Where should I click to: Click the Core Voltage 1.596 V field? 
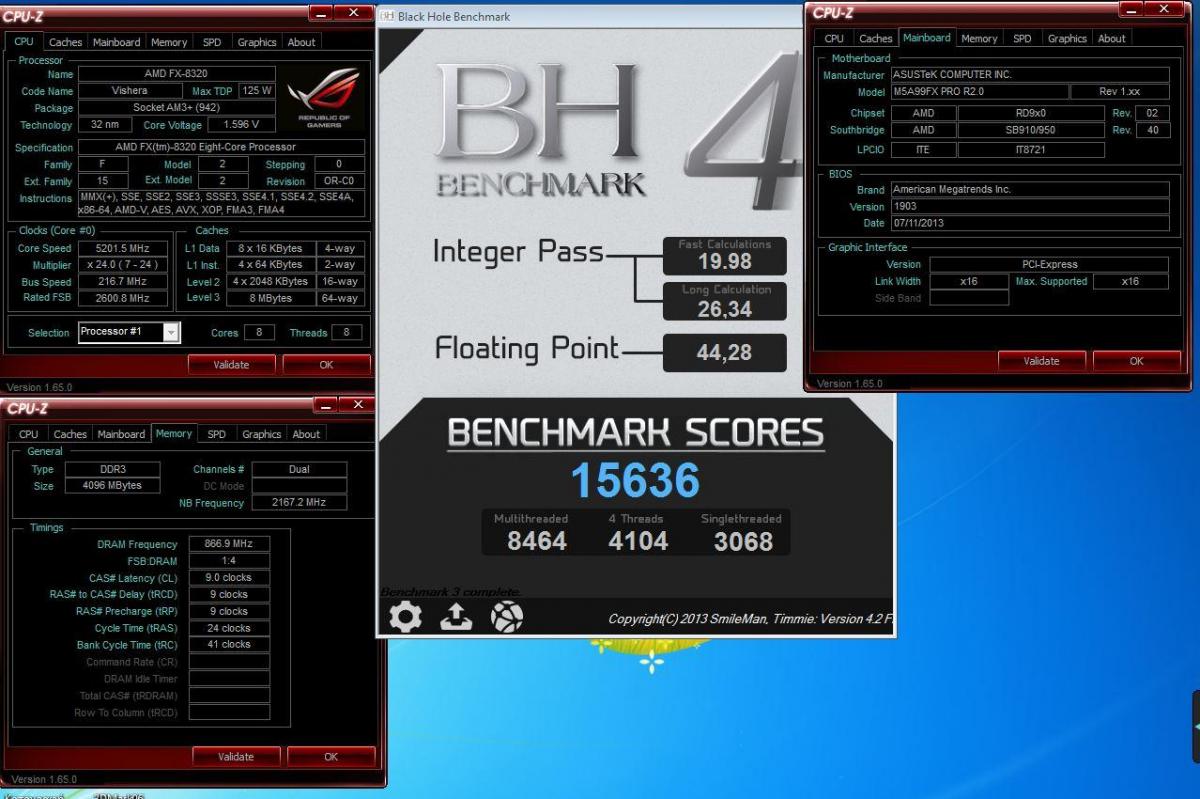point(240,125)
